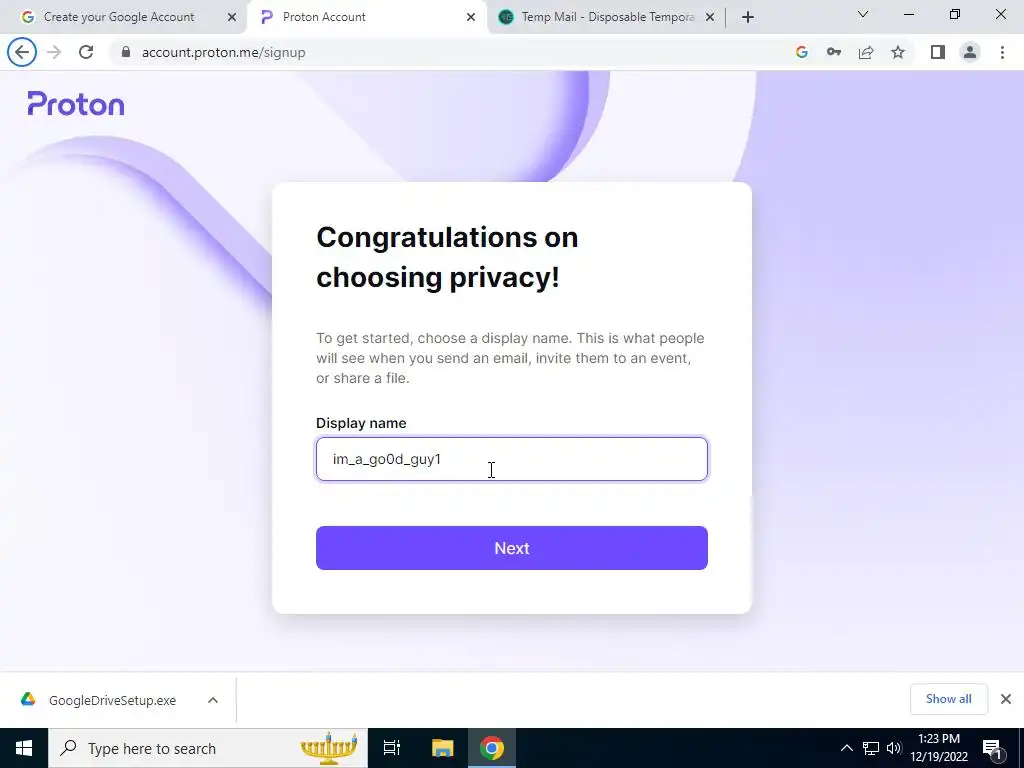Screen dimensions: 1024x768
Task: Go back using the browser back arrow
Action: [x=22, y=52]
